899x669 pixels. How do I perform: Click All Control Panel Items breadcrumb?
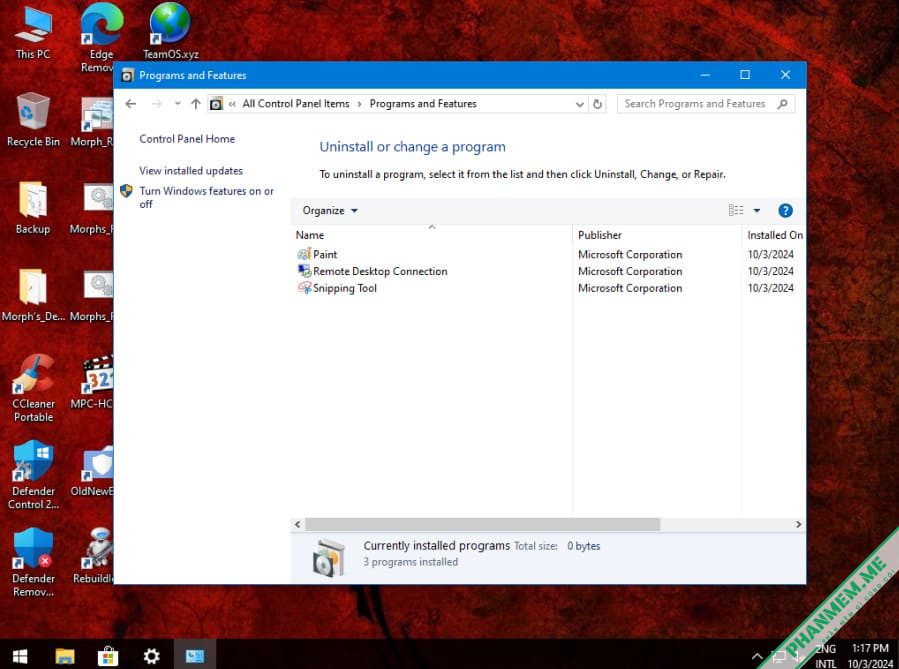point(296,104)
